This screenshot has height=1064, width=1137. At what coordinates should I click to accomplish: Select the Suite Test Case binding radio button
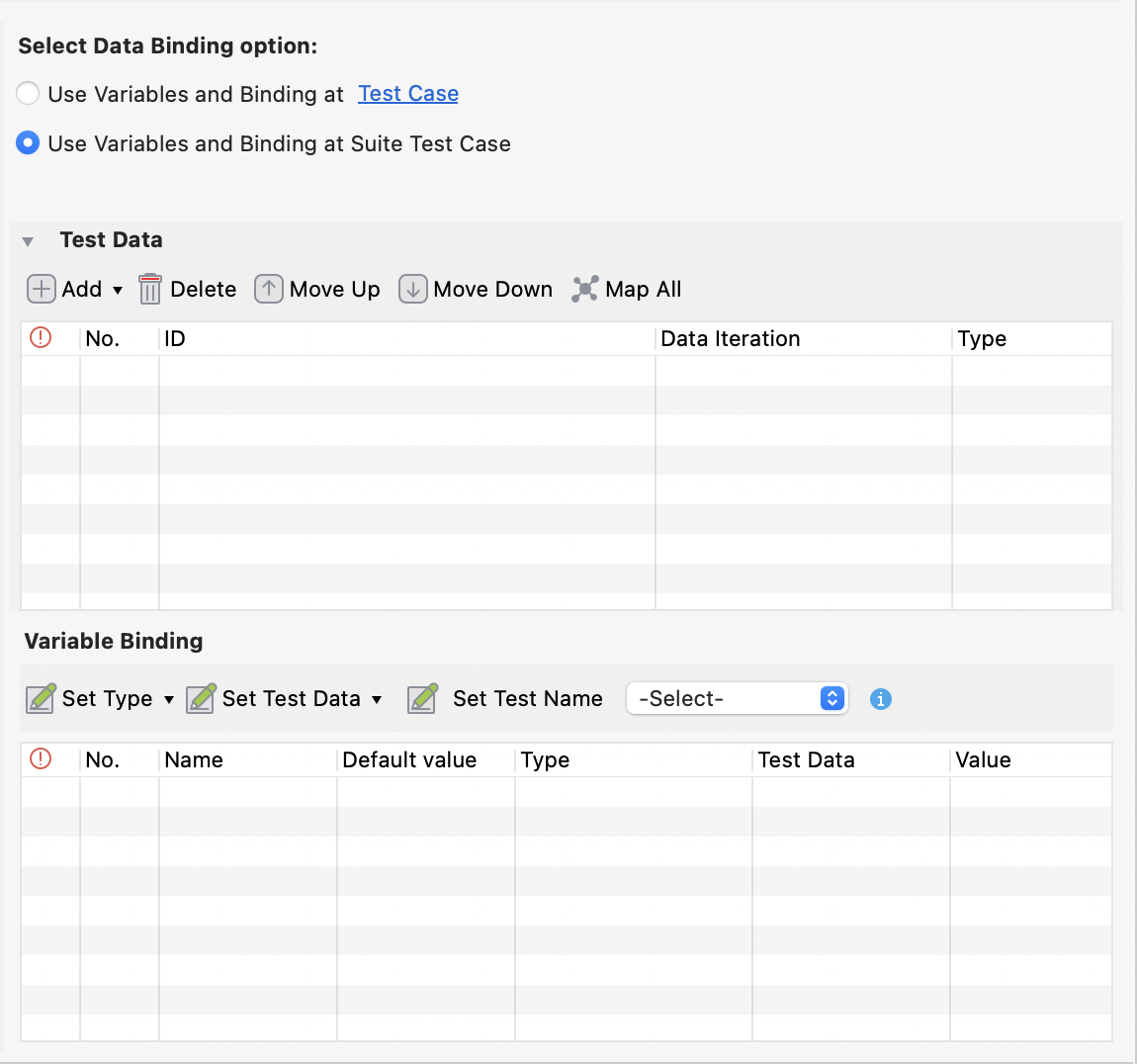click(28, 143)
